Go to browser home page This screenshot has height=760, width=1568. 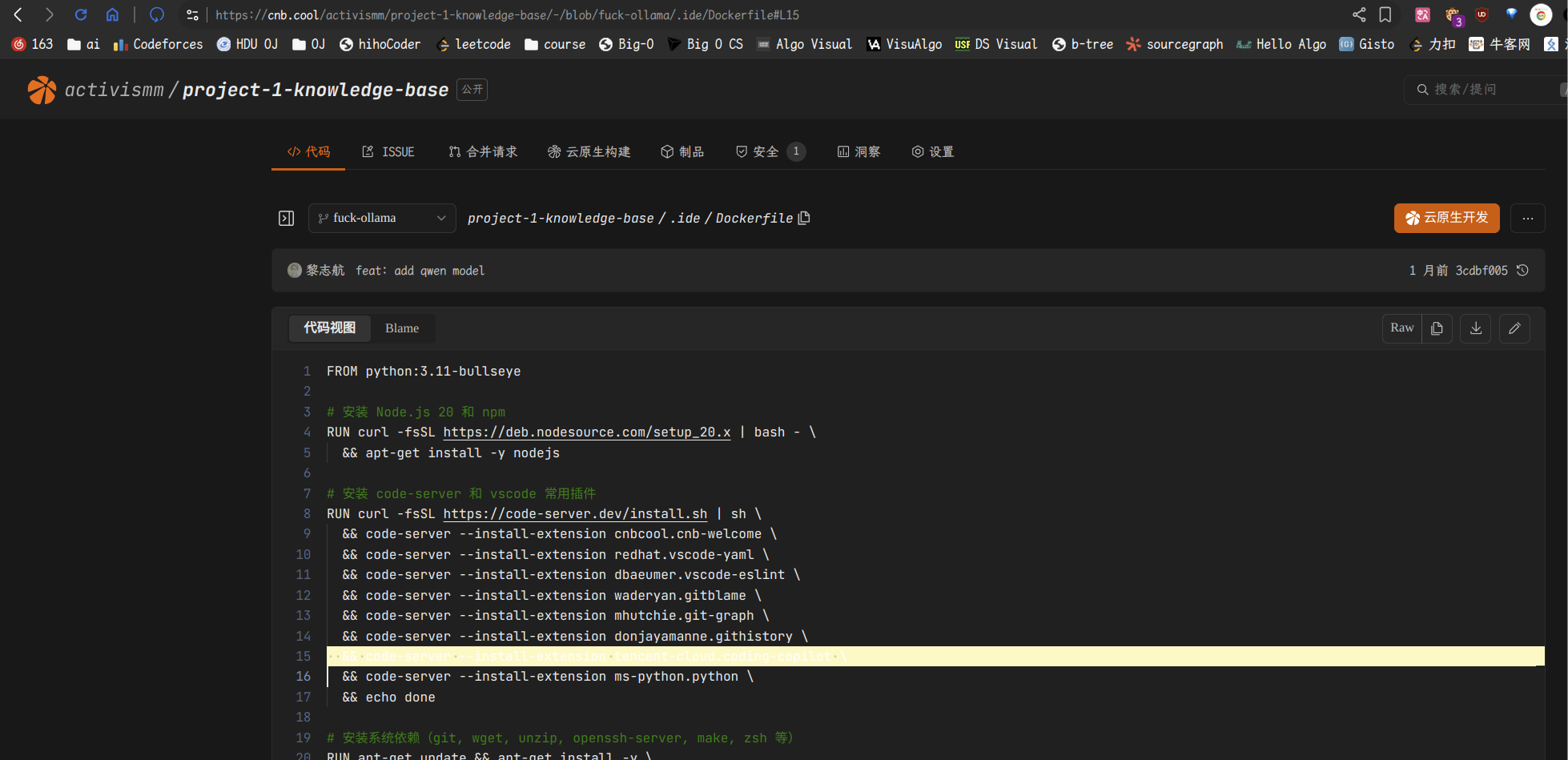[x=112, y=14]
